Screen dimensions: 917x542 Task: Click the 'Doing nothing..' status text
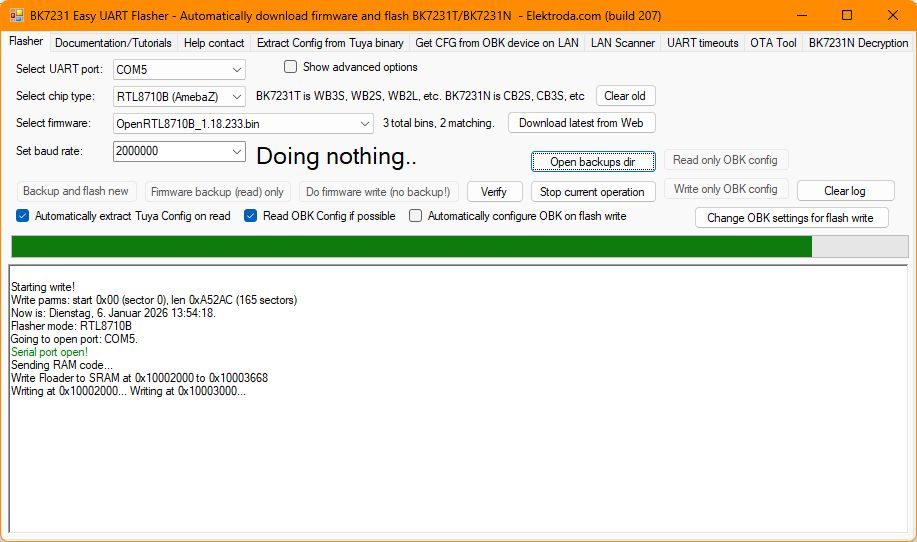pyautogui.click(x=336, y=156)
